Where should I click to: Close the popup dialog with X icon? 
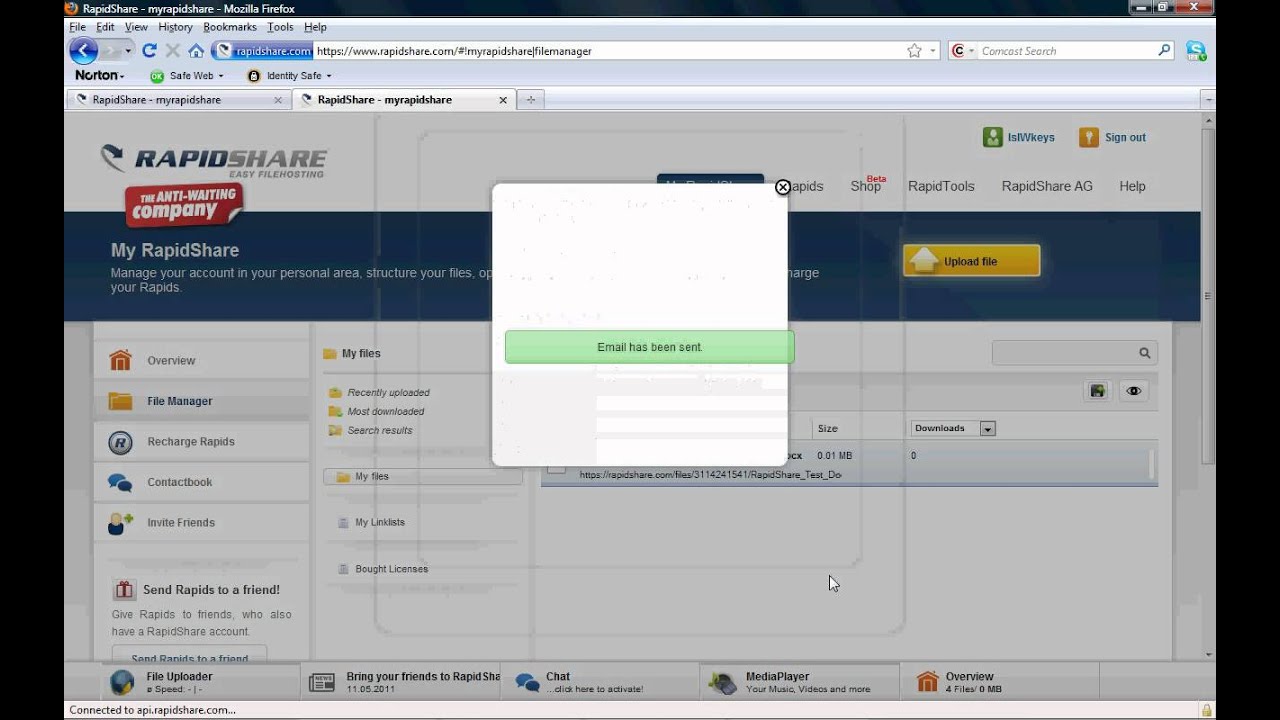(783, 187)
